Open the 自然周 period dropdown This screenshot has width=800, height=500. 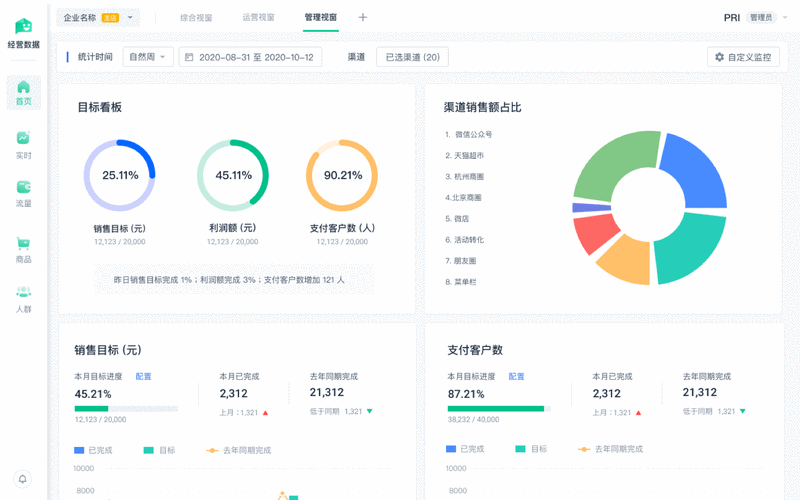(149, 57)
